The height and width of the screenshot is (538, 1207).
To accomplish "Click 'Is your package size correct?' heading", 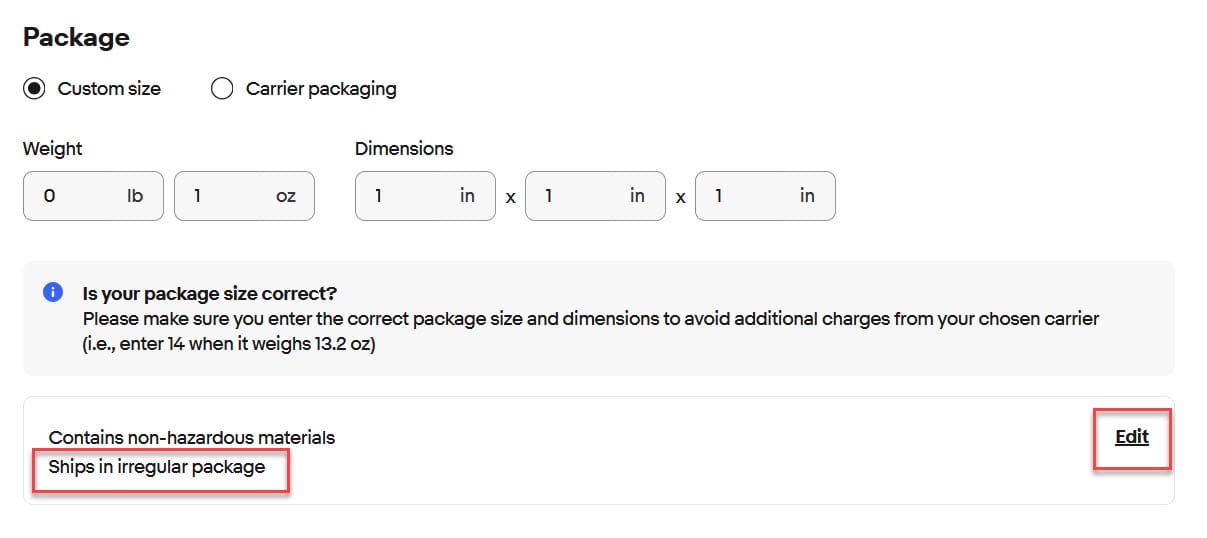I will click(x=209, y=294).
